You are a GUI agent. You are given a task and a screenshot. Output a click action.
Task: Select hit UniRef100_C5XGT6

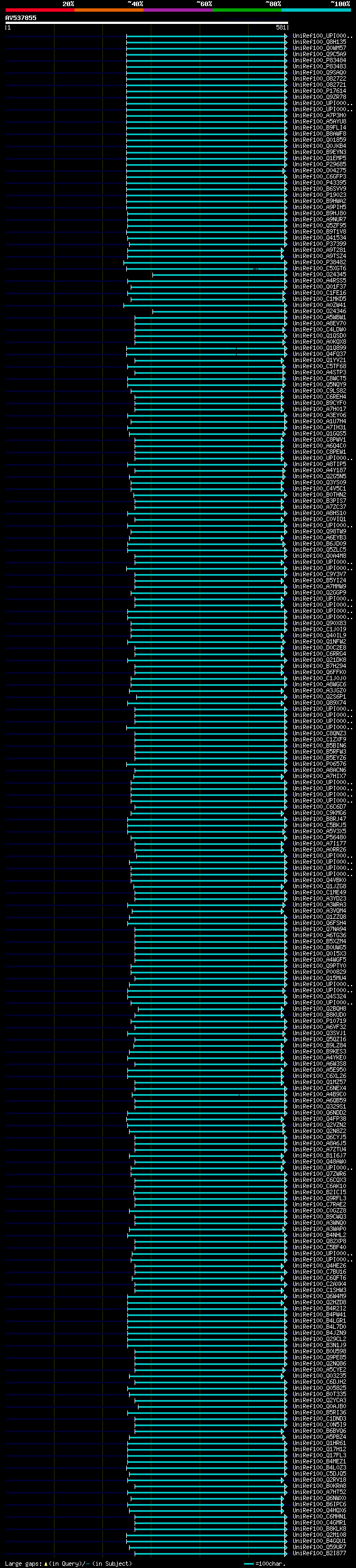pyautogui.click(x=319, y=269)
